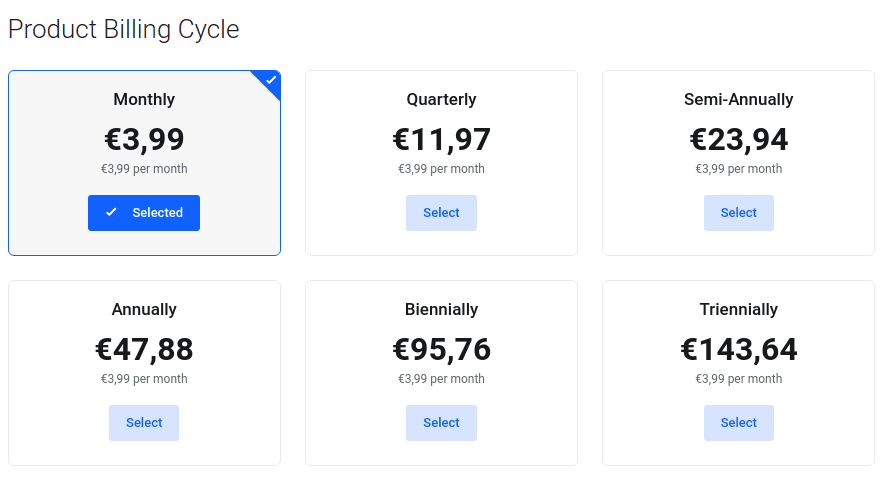Click the €3,99 Monthly large price

[x=144, y=139]
